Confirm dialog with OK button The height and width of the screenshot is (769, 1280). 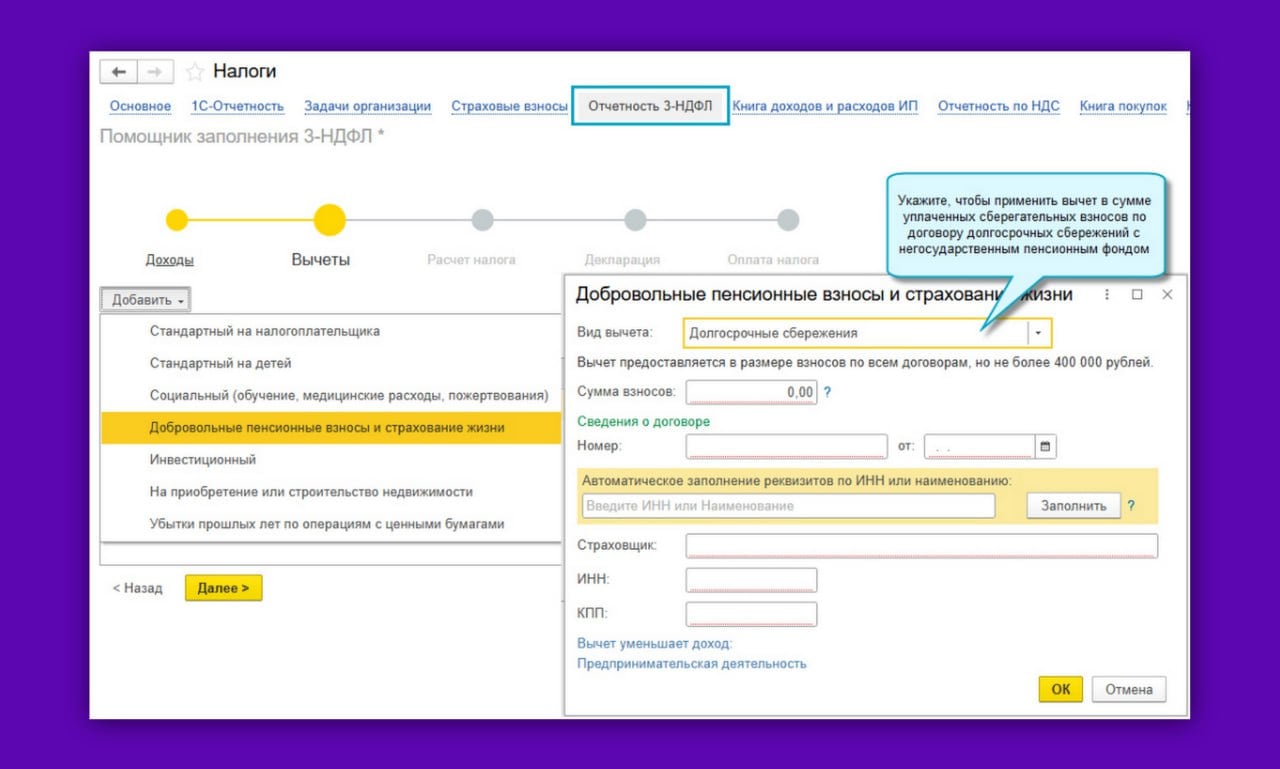tap(1060, 689)
